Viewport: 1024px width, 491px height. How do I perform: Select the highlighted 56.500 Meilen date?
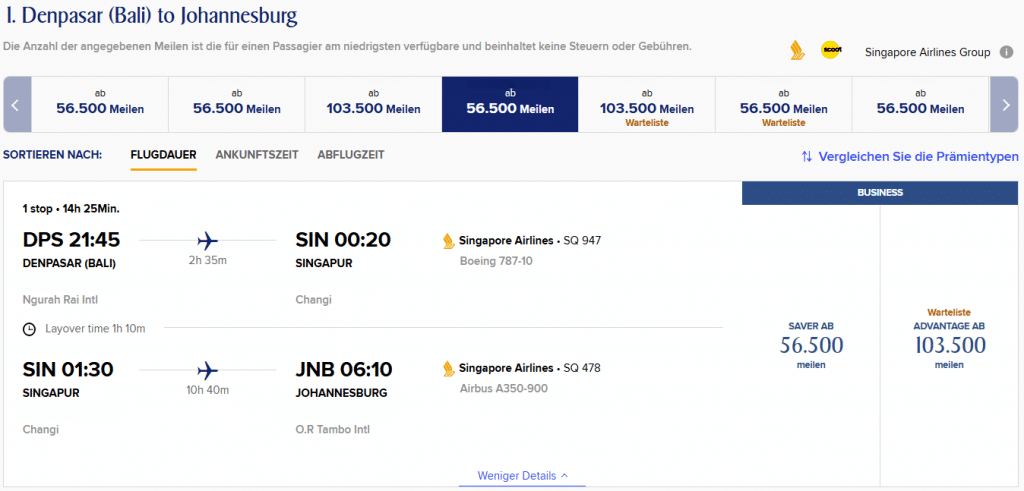(x=510, y=104)
